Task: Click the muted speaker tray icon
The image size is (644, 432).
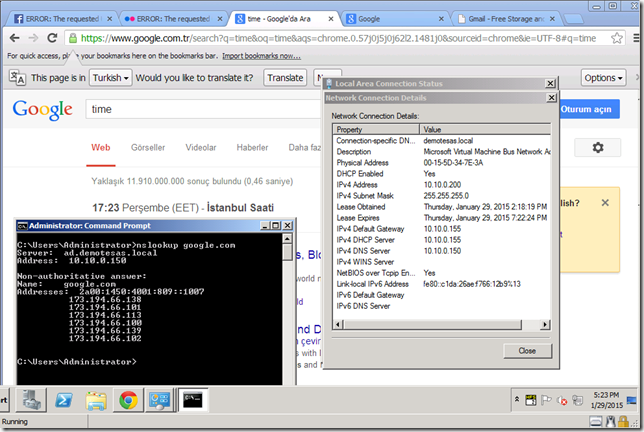Action: tap(561, 400)
